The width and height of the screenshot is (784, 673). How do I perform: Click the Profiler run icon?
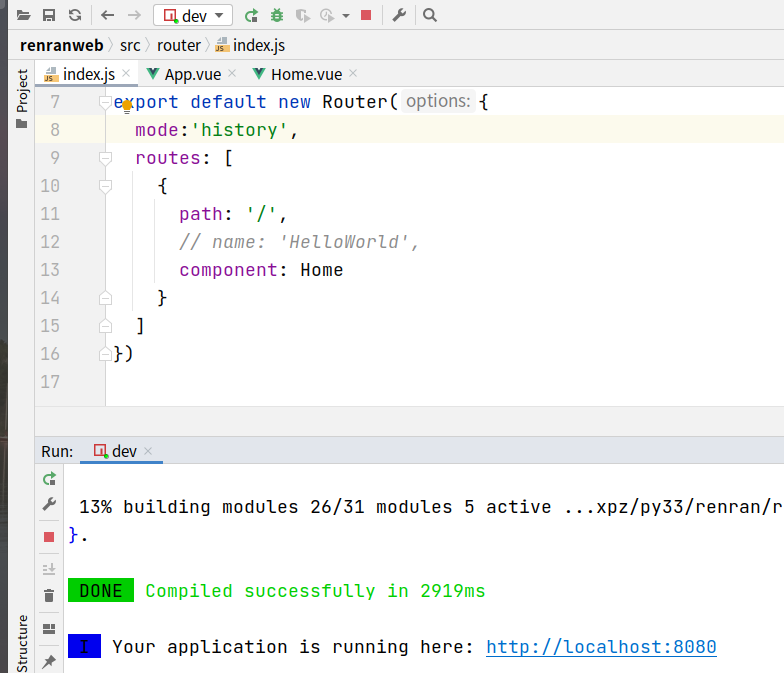tap(327, 16)
